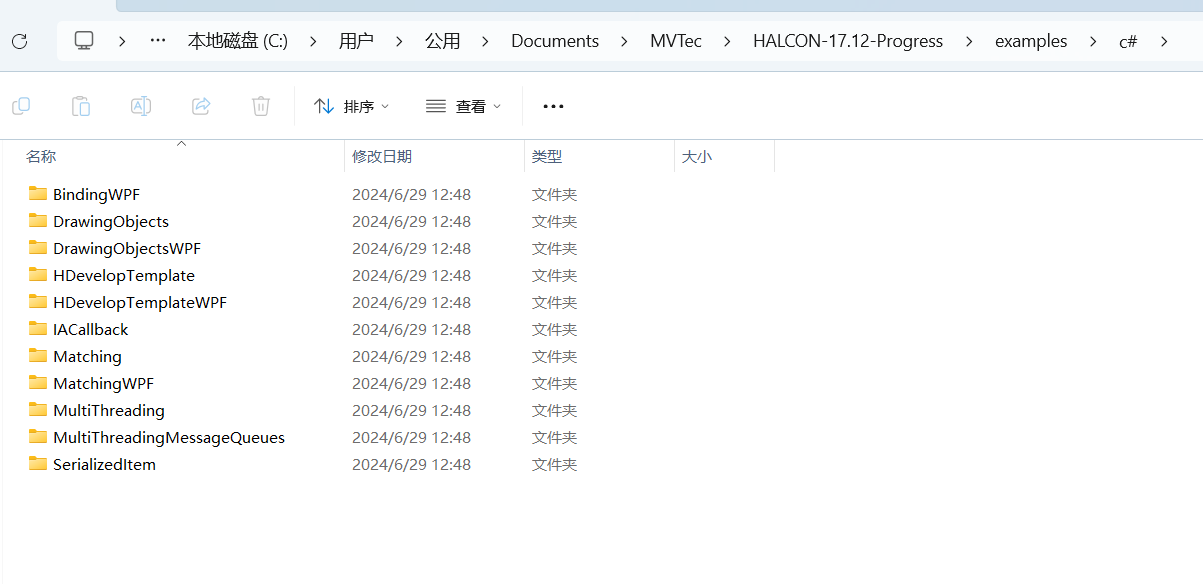This screenshot has height=584, width=1203.
Task: Click 文件夹 type in the Matching row
Action: point(554,356)
